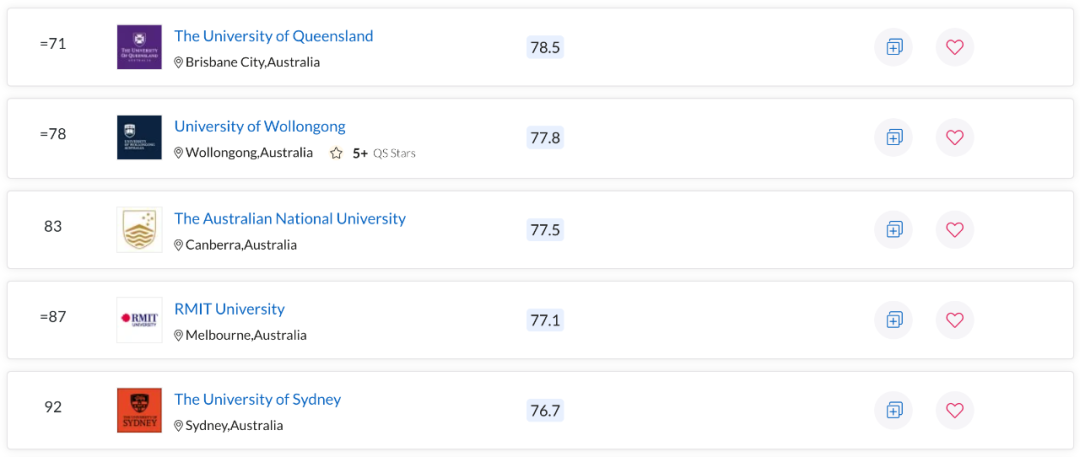Add University of Sydney to compare list
Viewport: 1080px width, 457px height.
click(x=894, y=410)
